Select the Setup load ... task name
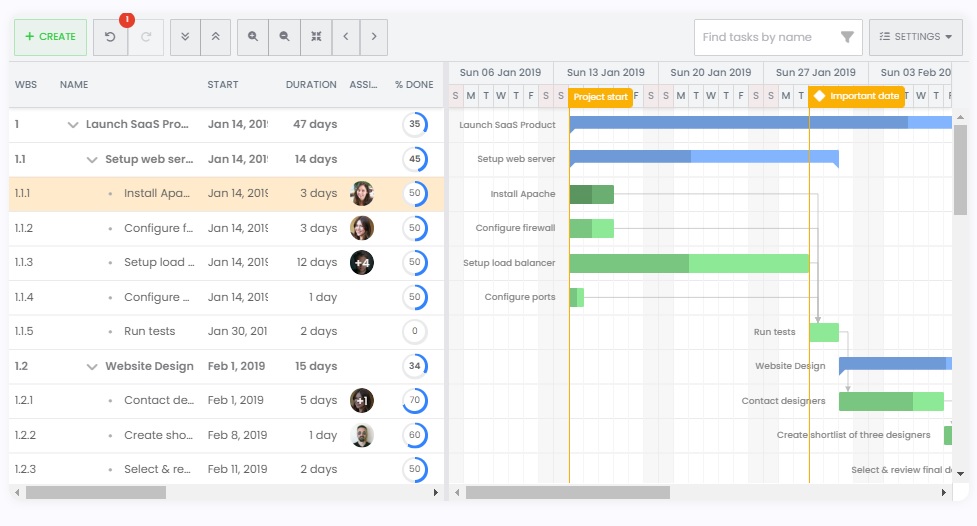977x526 pixels. click(159, 262)
